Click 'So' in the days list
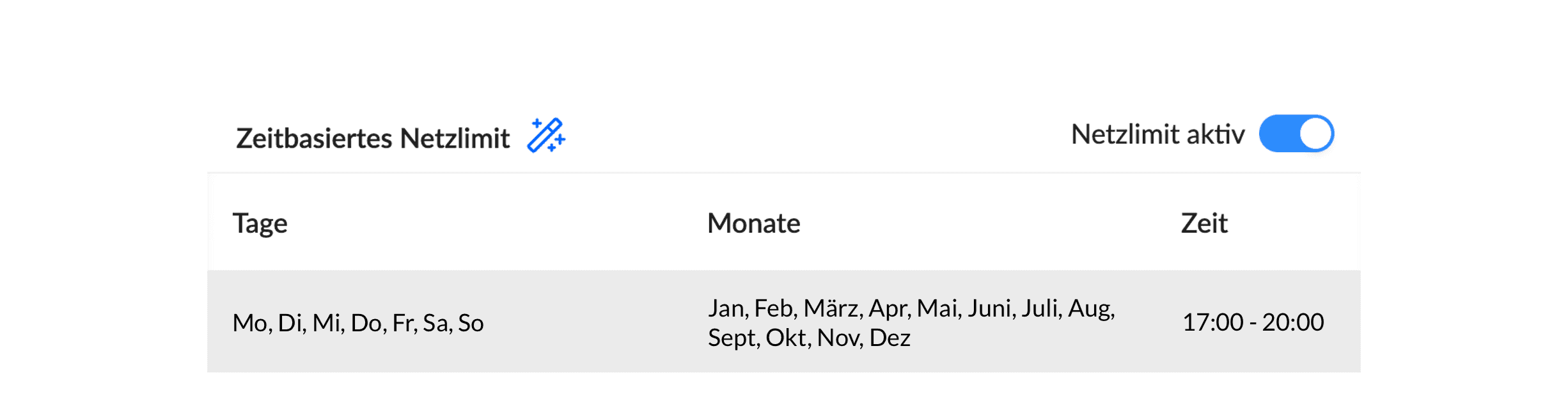This screenshot has height=417, width=1568. (471, 324)
